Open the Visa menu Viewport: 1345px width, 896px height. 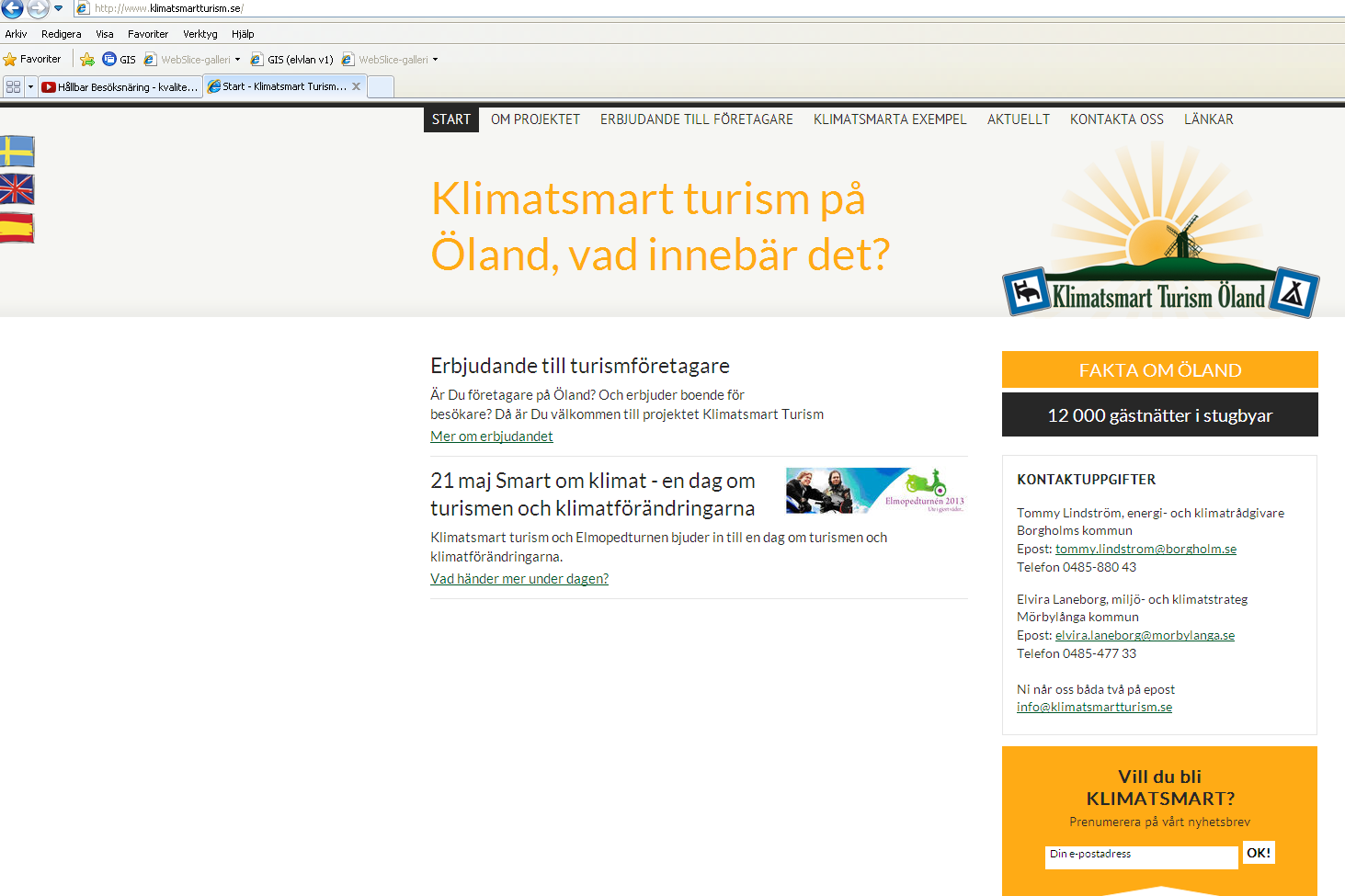(x=105, y=34)
